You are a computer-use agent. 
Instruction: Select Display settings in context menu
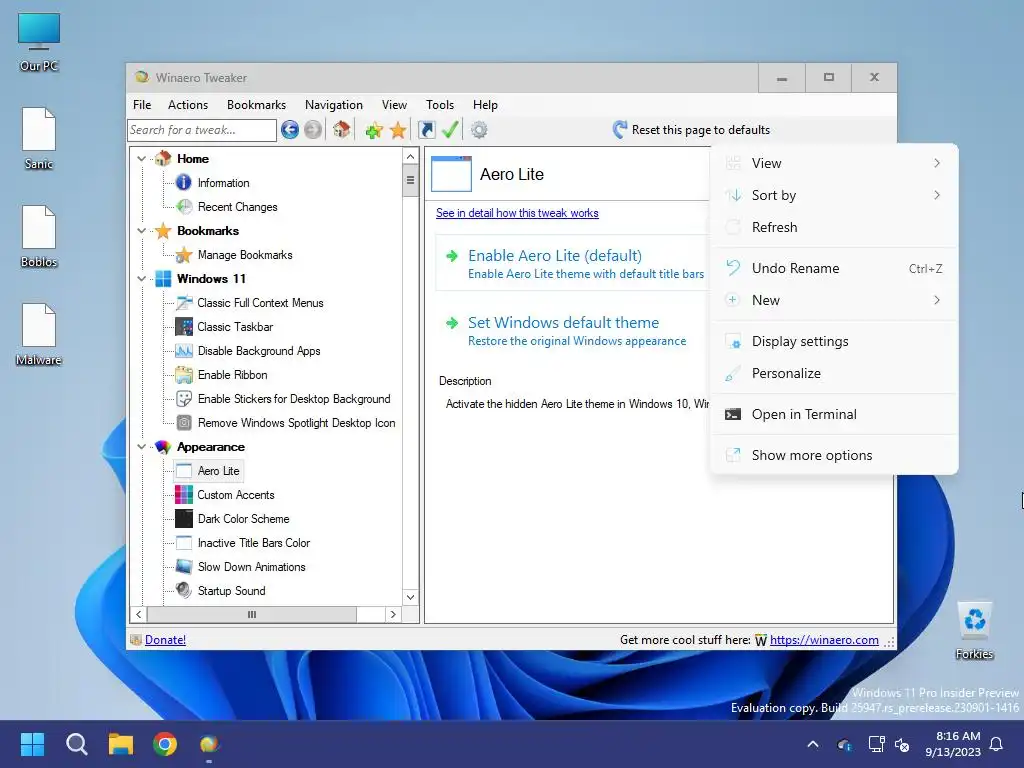pyautogui.click(x=834, y=342)
